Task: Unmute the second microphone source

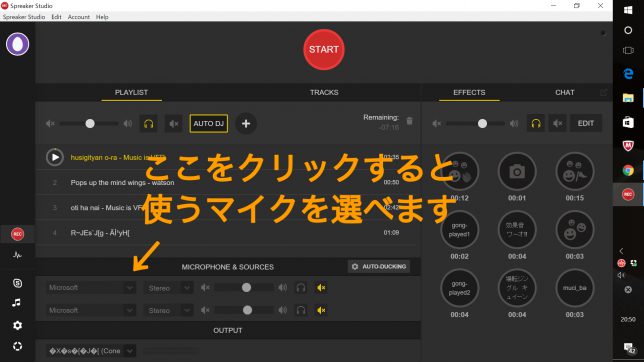Action: 321,310
